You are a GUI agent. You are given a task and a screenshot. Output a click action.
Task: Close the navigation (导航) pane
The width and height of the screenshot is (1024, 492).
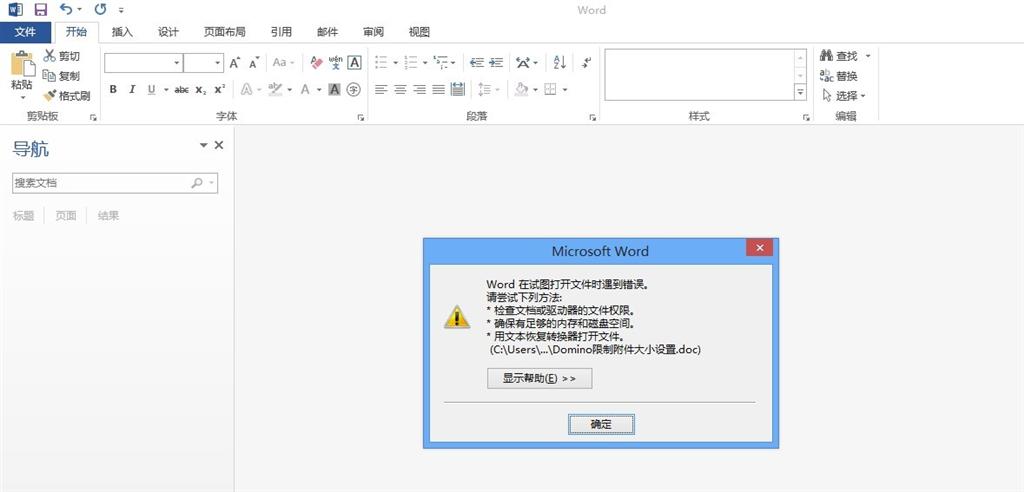click(x=219, y=145)
